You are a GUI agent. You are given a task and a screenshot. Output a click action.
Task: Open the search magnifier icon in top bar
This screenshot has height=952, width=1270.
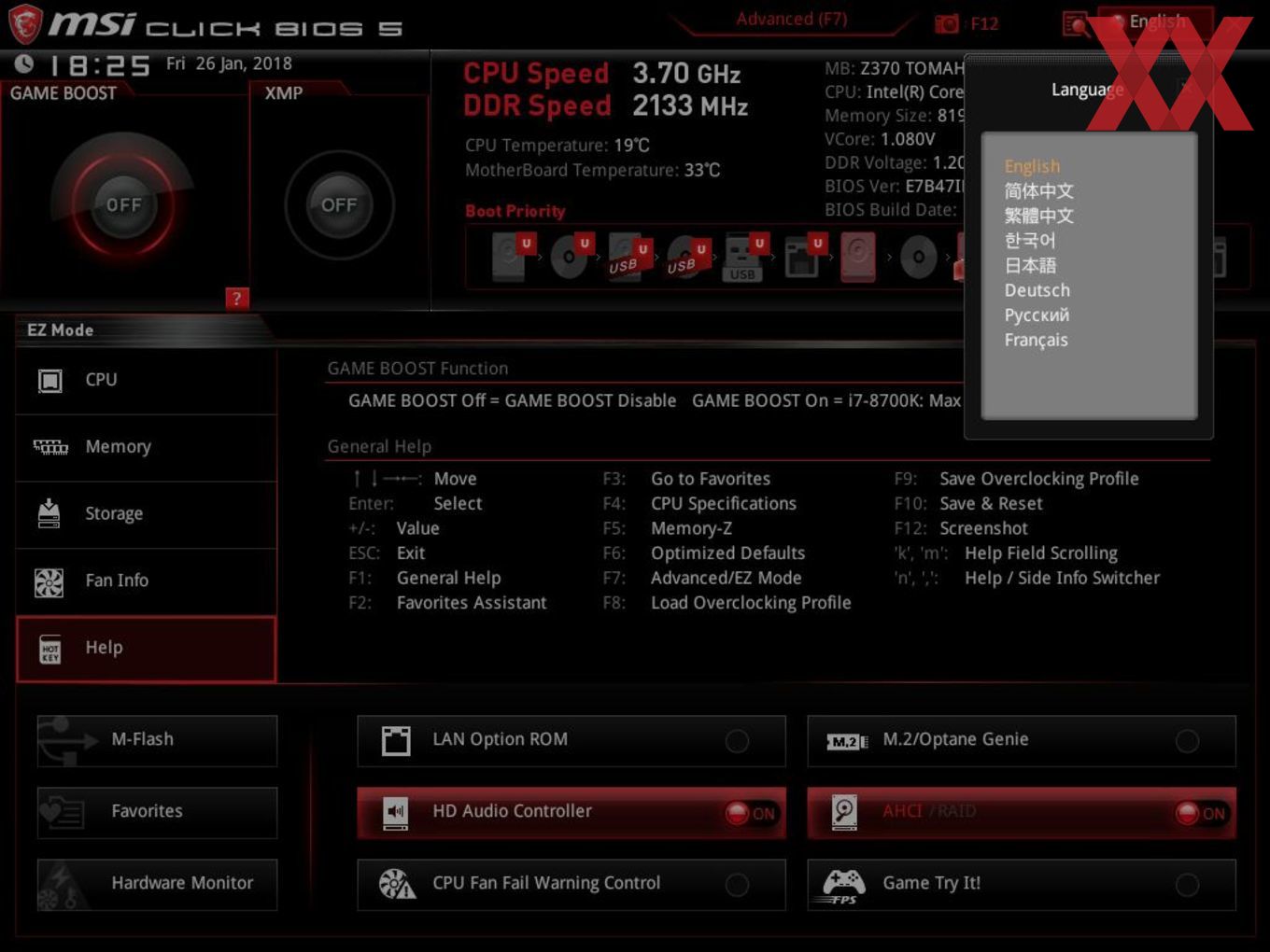[1076, 23]
